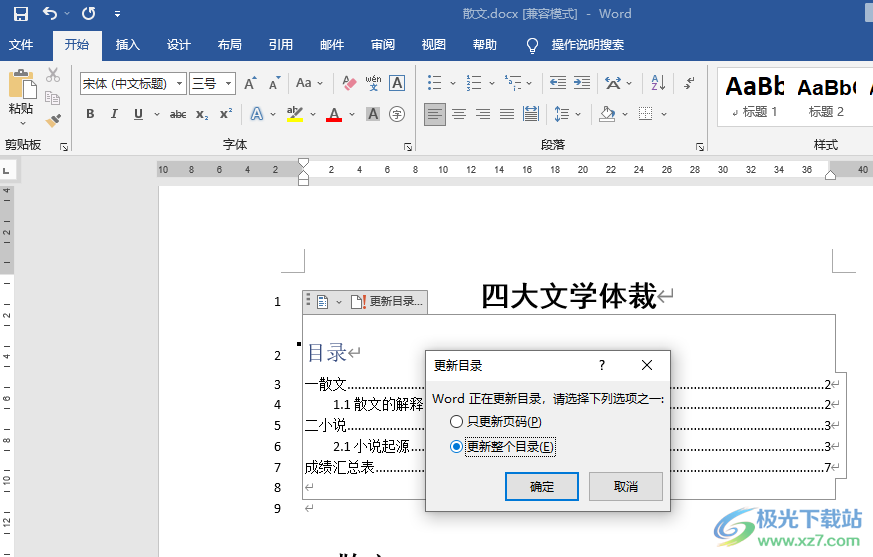Switch to the 设计 tab

pyautogui.click(x=178, y=45)
